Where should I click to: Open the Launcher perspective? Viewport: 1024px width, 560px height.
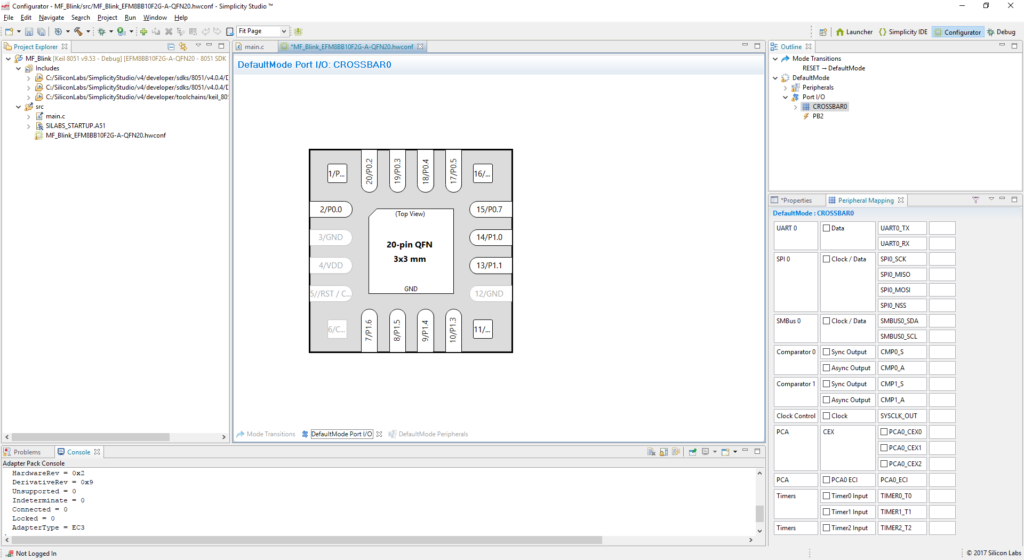click(854, 32)
